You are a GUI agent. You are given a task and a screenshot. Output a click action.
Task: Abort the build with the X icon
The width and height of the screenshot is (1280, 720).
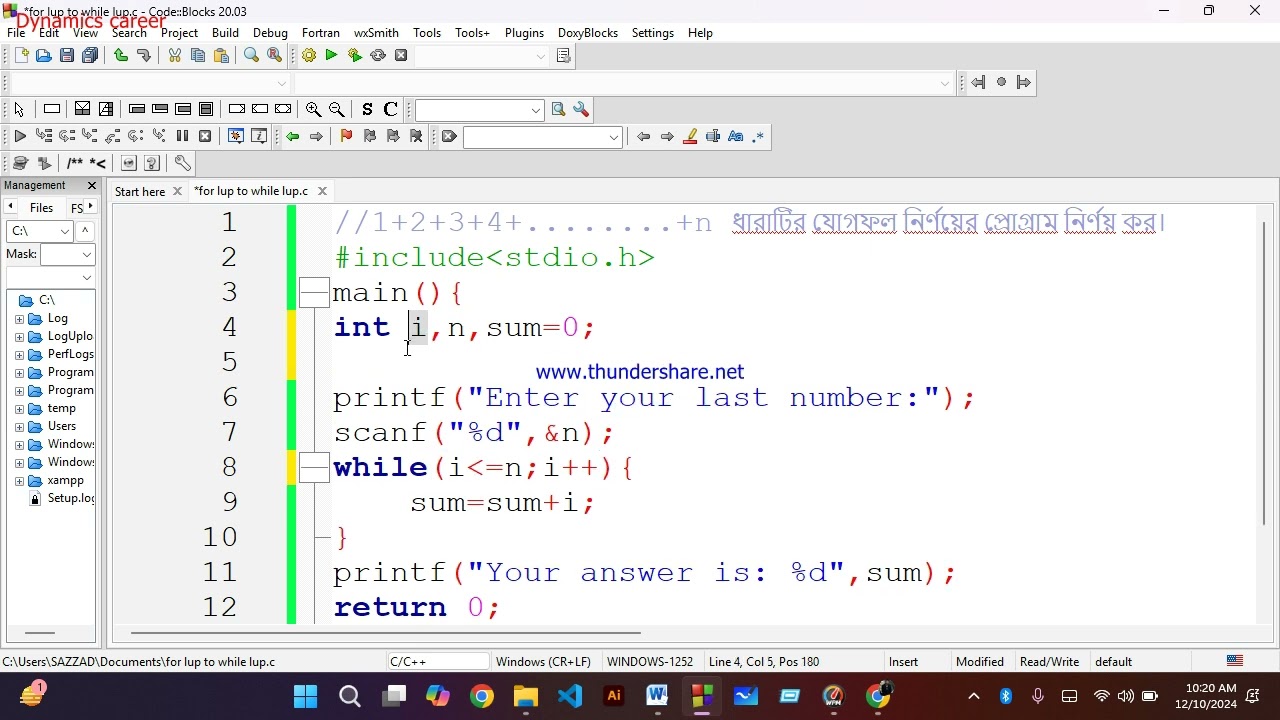401,56
